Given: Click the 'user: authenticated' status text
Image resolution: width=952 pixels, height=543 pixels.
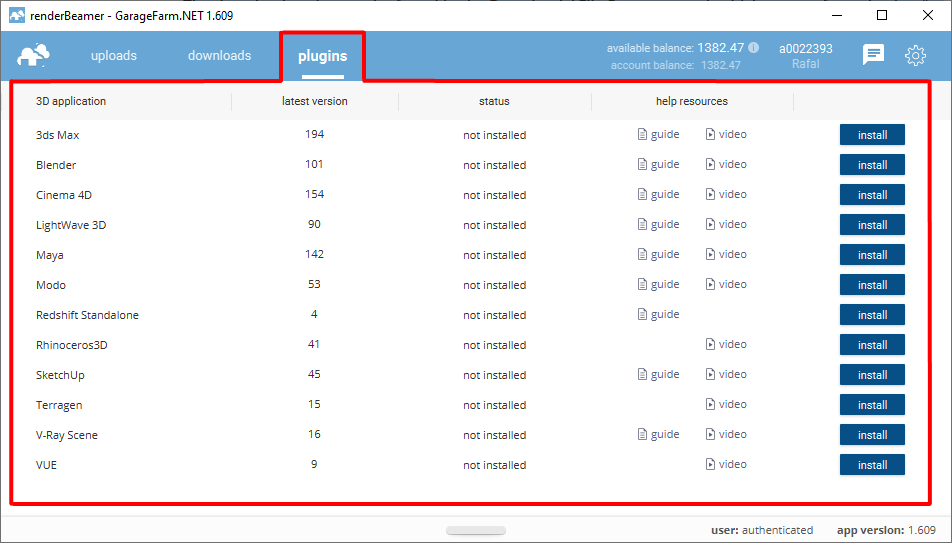Looking at the screenshot, I should tap(762, 530).
